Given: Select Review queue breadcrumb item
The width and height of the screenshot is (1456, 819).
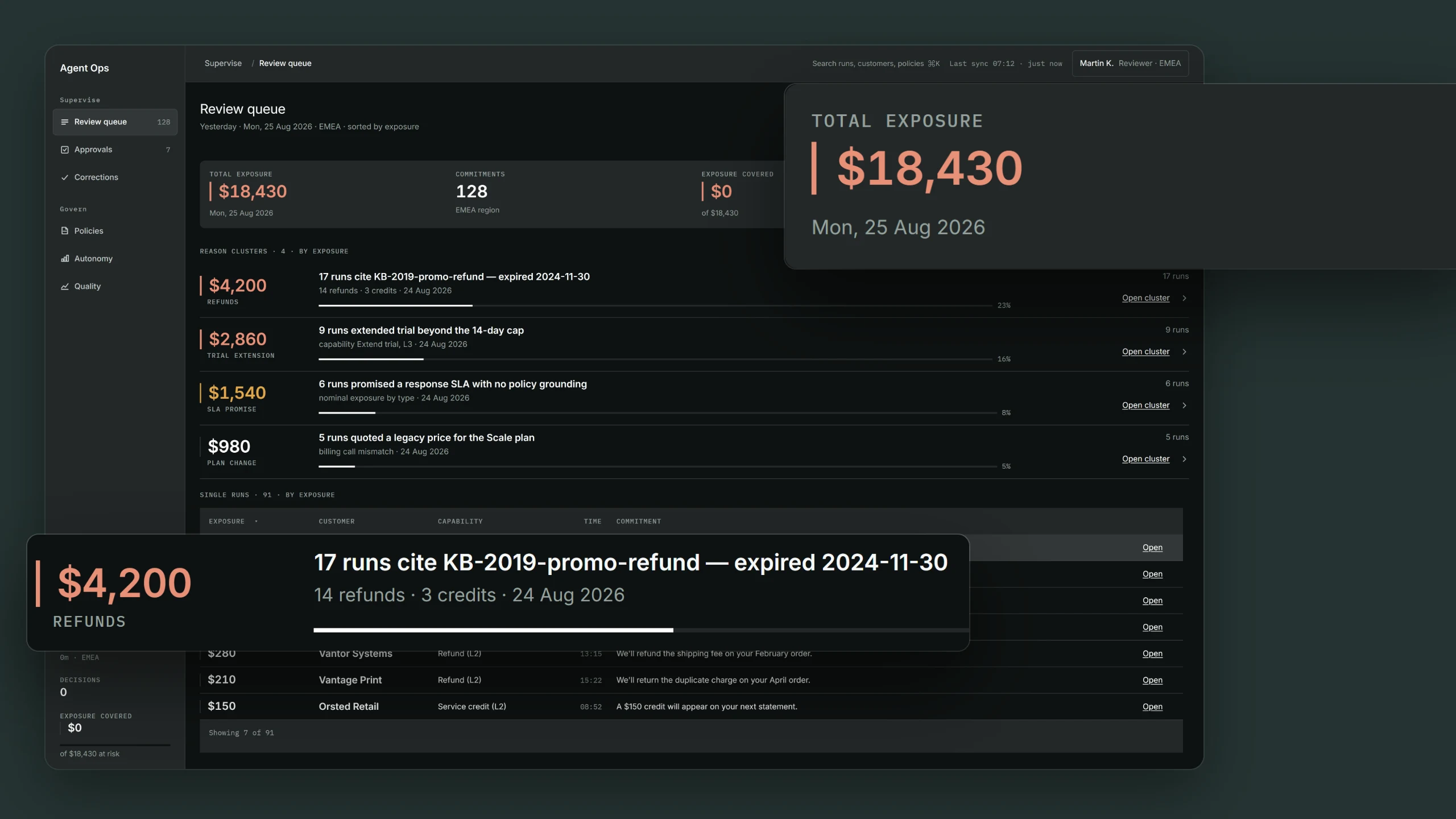Looking at the screenshot, I should [x=285, y=63].
